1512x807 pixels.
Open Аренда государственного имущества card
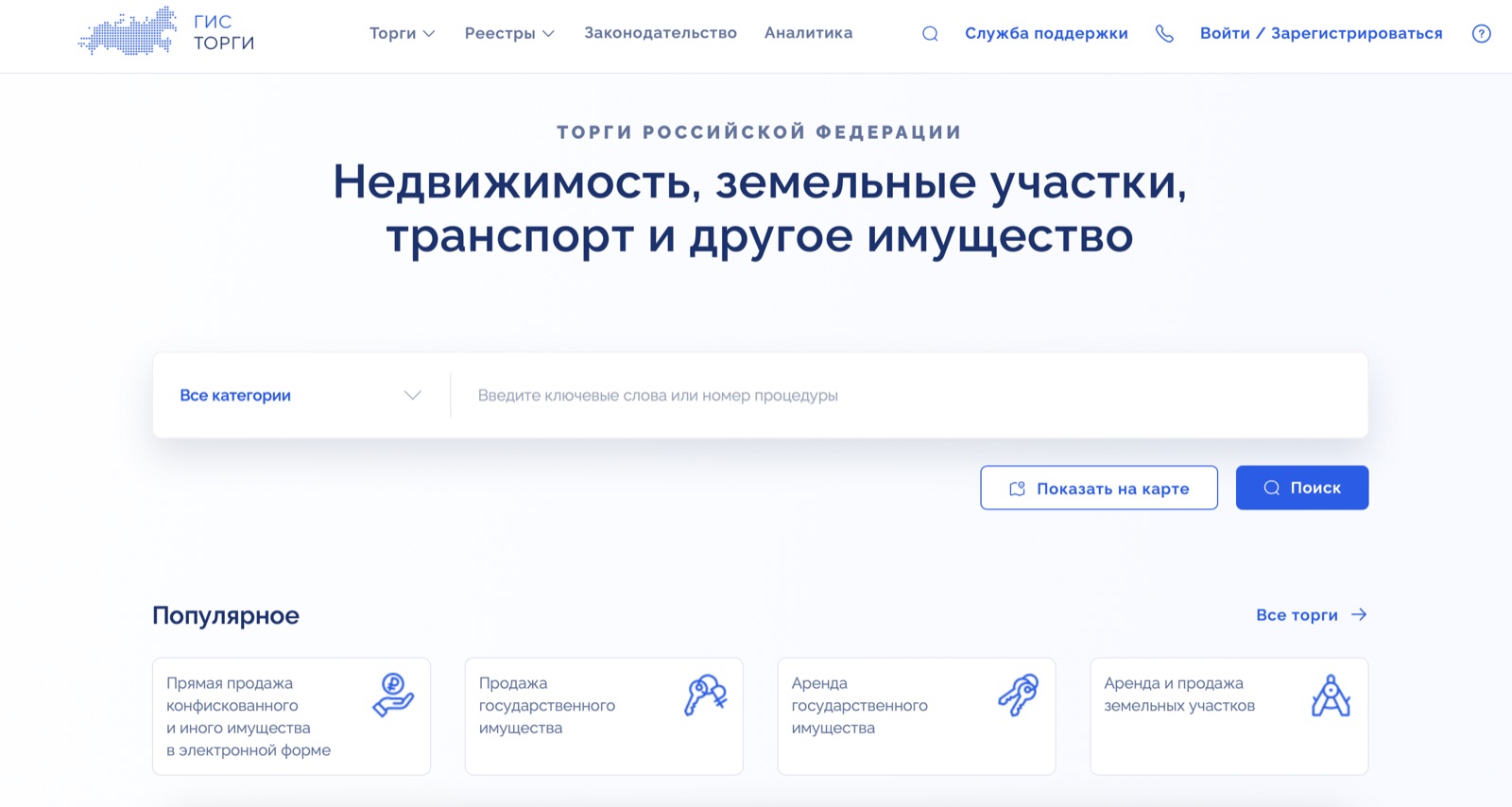pos(917,716)
